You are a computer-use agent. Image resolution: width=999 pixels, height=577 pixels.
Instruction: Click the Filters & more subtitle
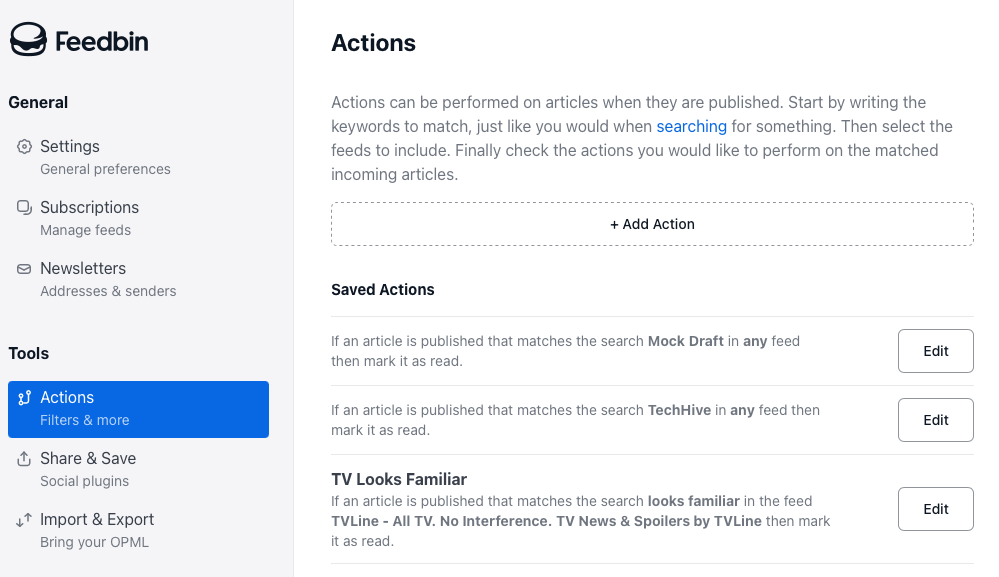85,420
